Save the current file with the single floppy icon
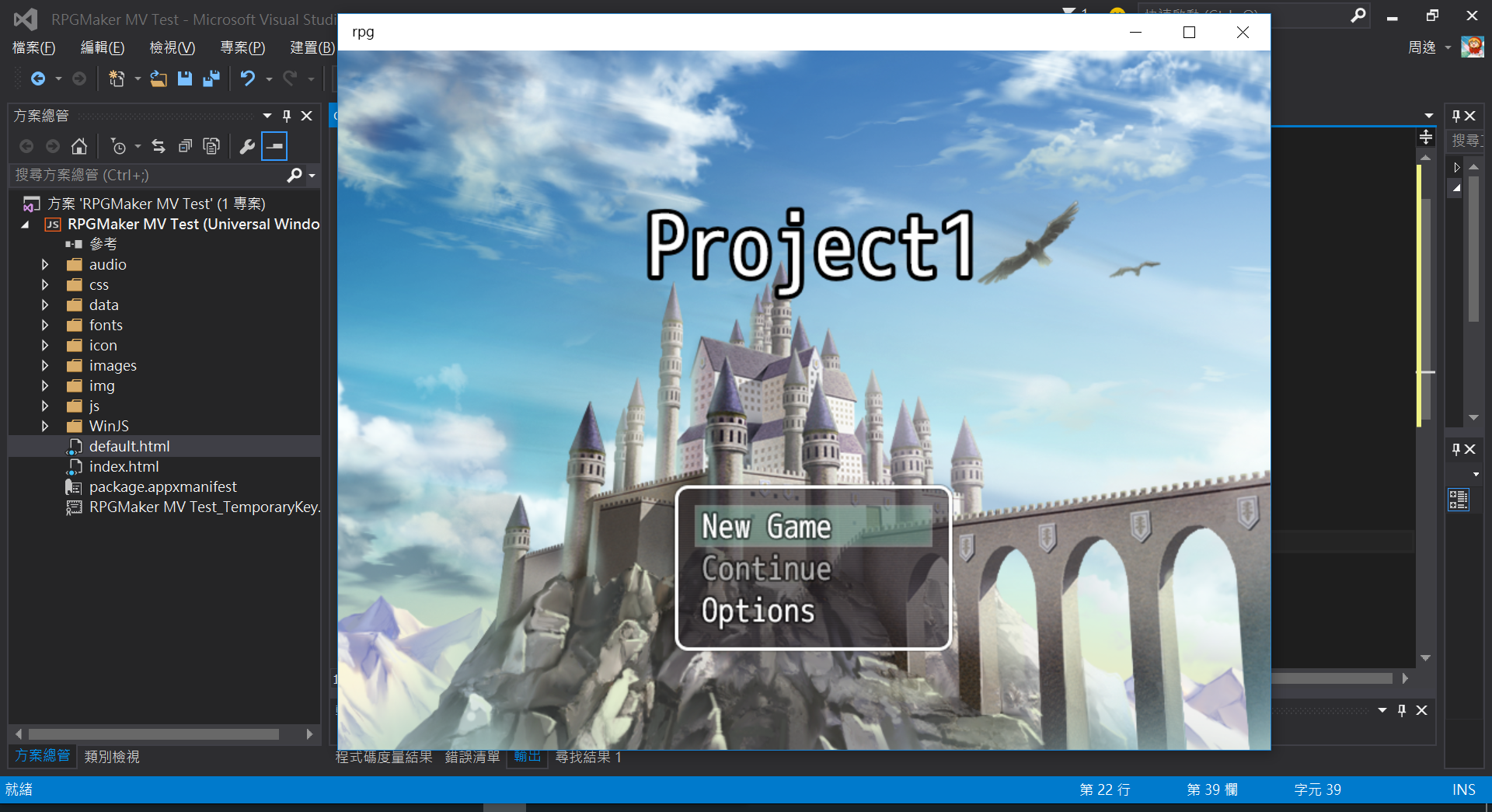This screenshot has height=812, width=1492. [185, 78]
